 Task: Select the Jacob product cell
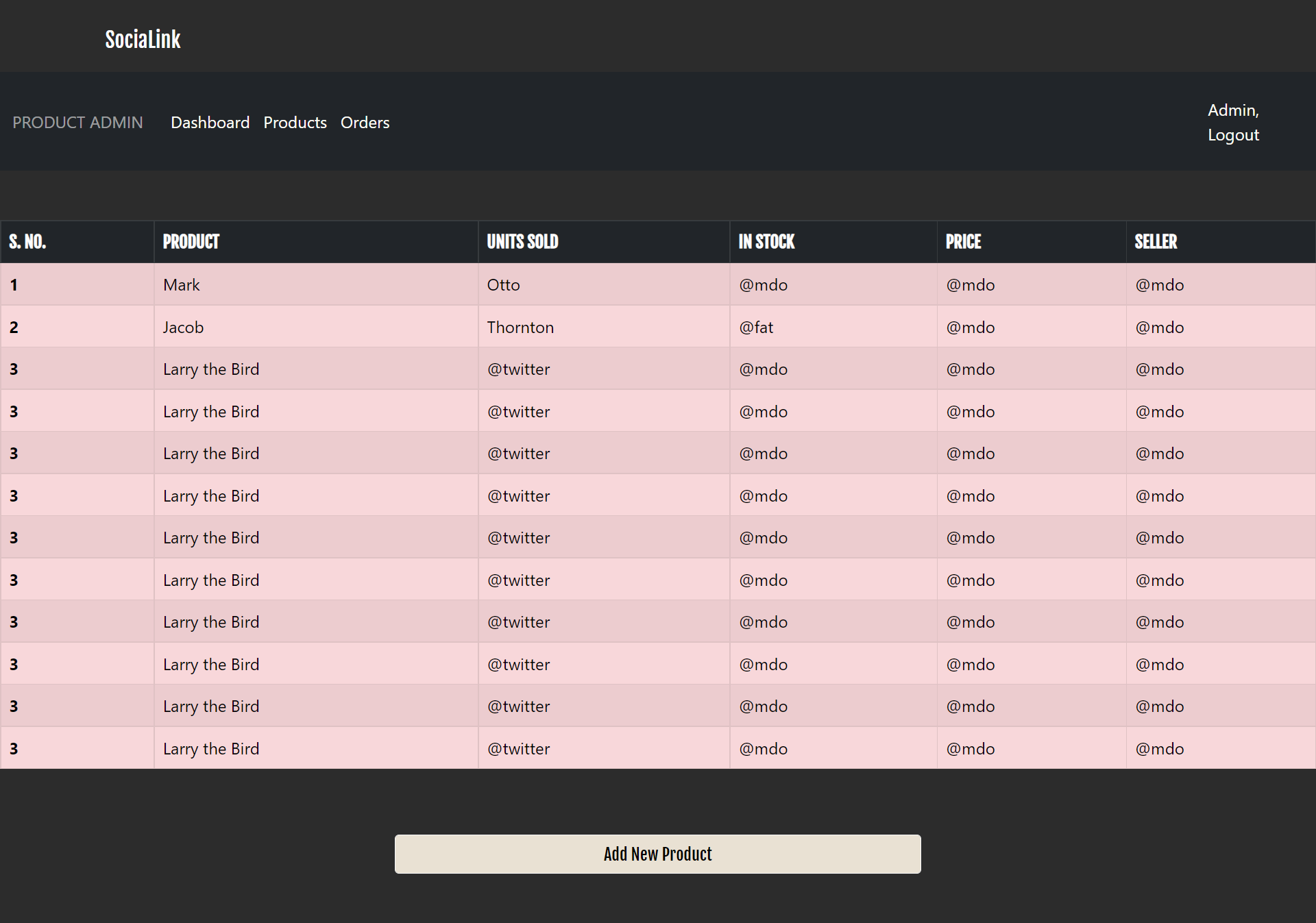[184, 328]
